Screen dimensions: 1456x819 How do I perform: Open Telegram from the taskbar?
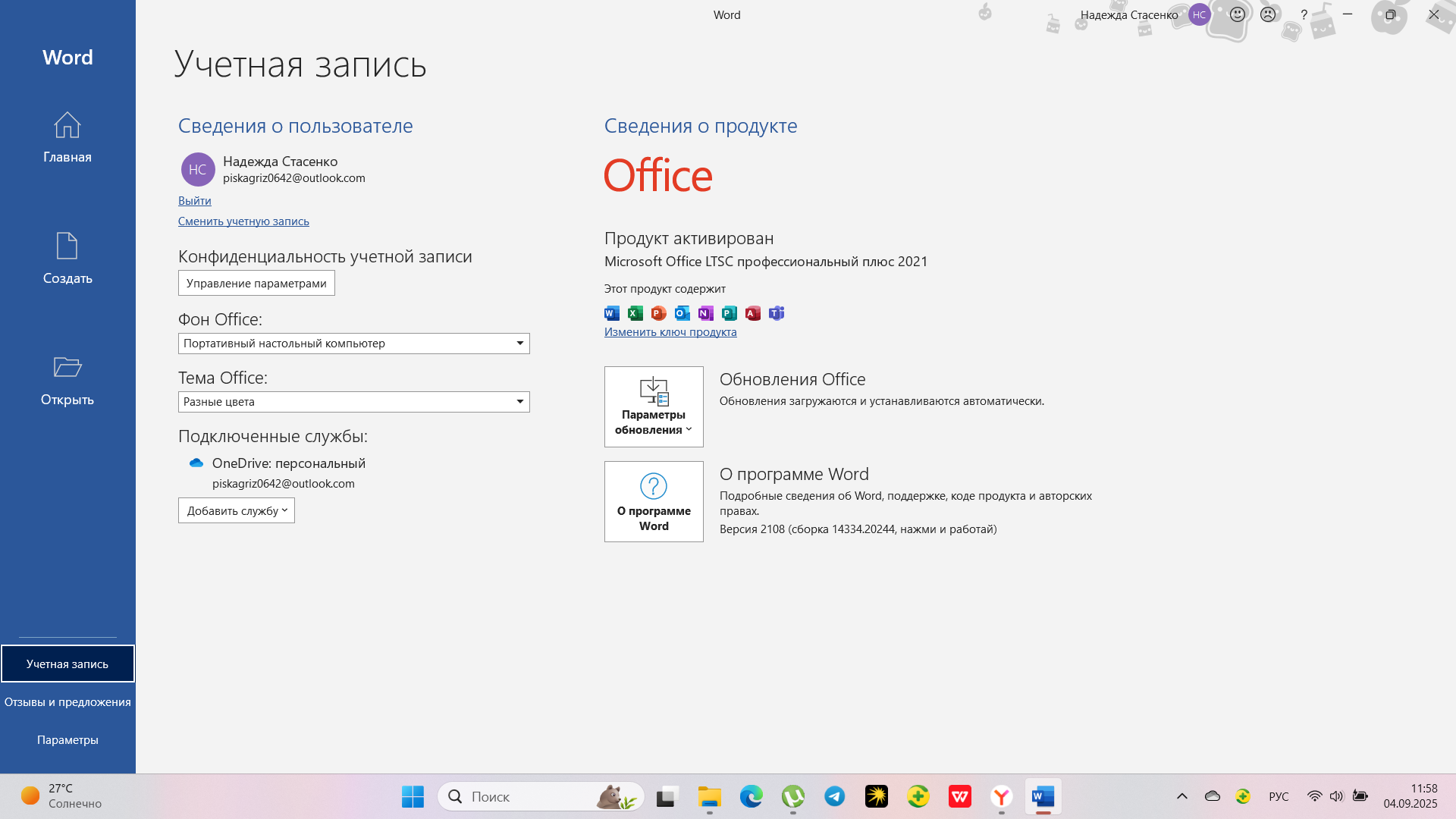[835, 796]
